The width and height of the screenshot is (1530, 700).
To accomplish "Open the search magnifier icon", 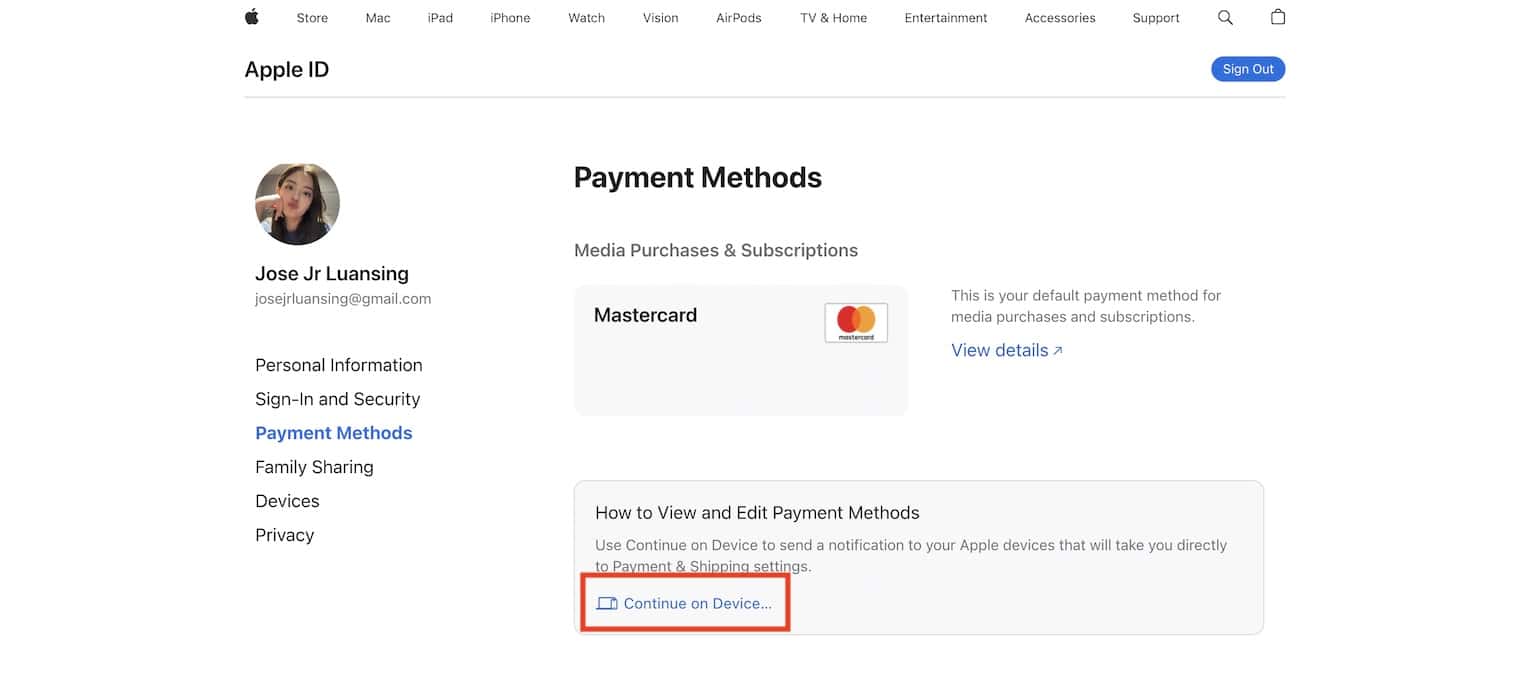I will tap(1225, 18).
